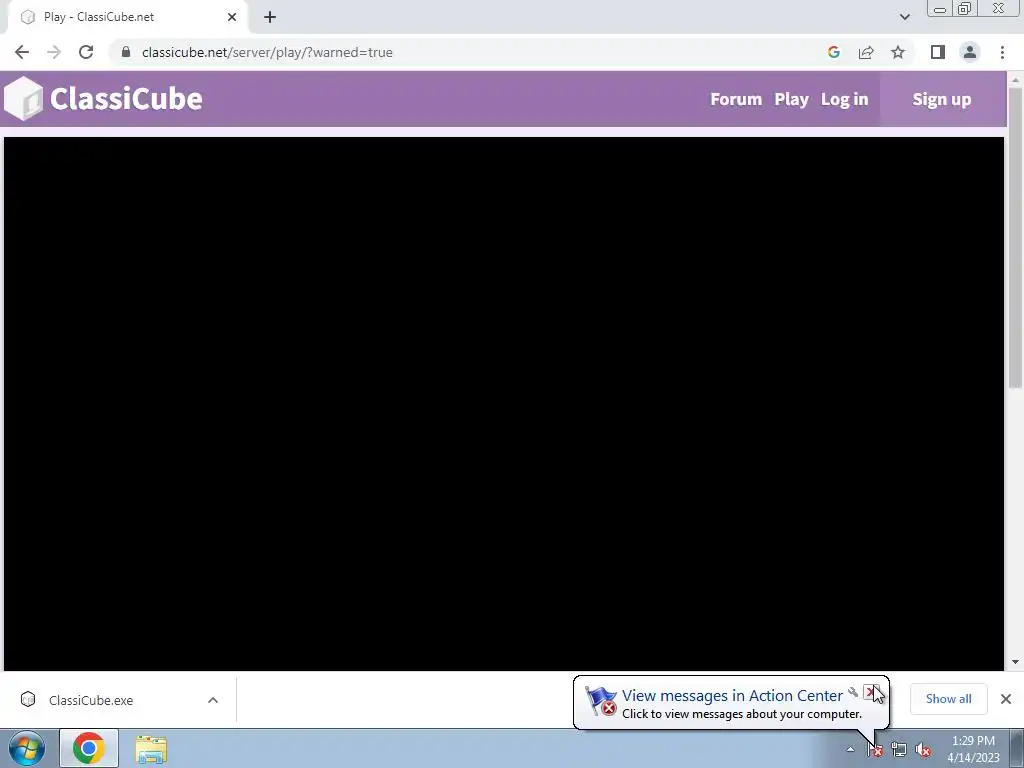The image size is (1024, 768).
Task: Open Chrome side panel icon
Action: pyautogui.click(x=938, y=52)
